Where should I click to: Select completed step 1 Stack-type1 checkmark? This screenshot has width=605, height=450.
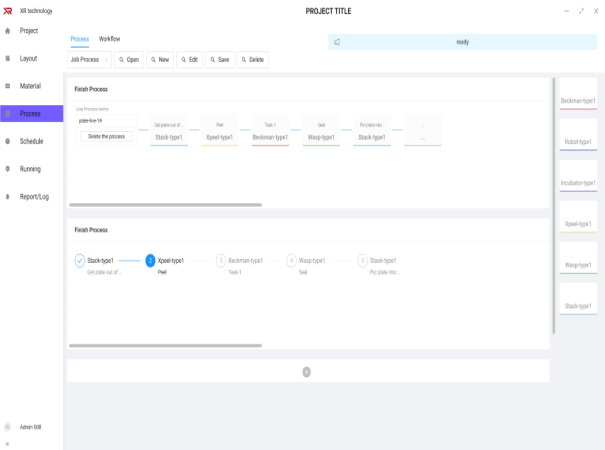pyautogui.click(x=80, y=261)
